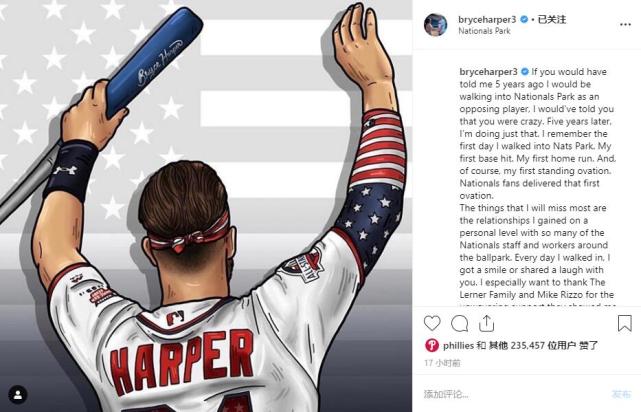Screen dimensions: 641x412
Task: Open bryceharper3 profile picture in header
Action: pyautogui.click(x=435, y=25)
